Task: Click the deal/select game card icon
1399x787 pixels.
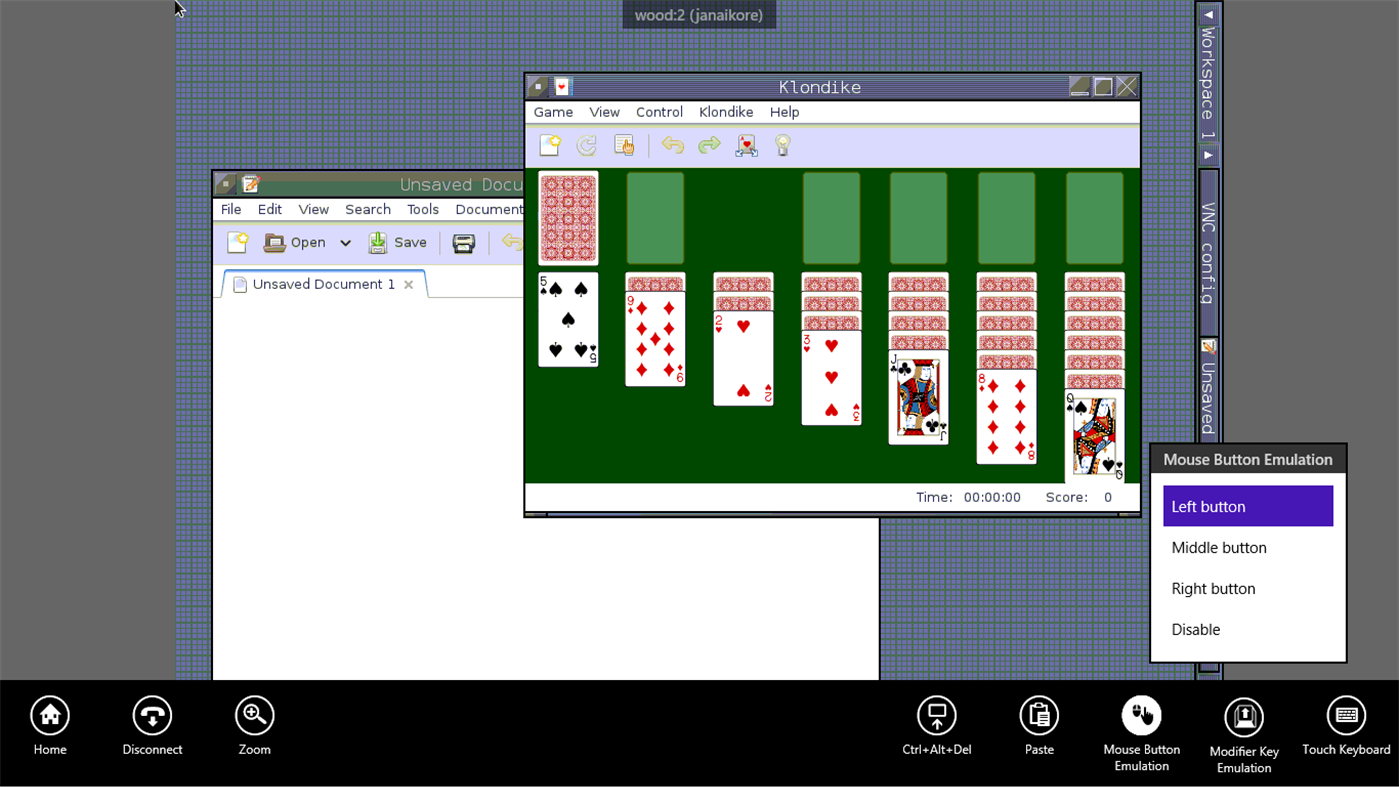Action: coord(746,145)
